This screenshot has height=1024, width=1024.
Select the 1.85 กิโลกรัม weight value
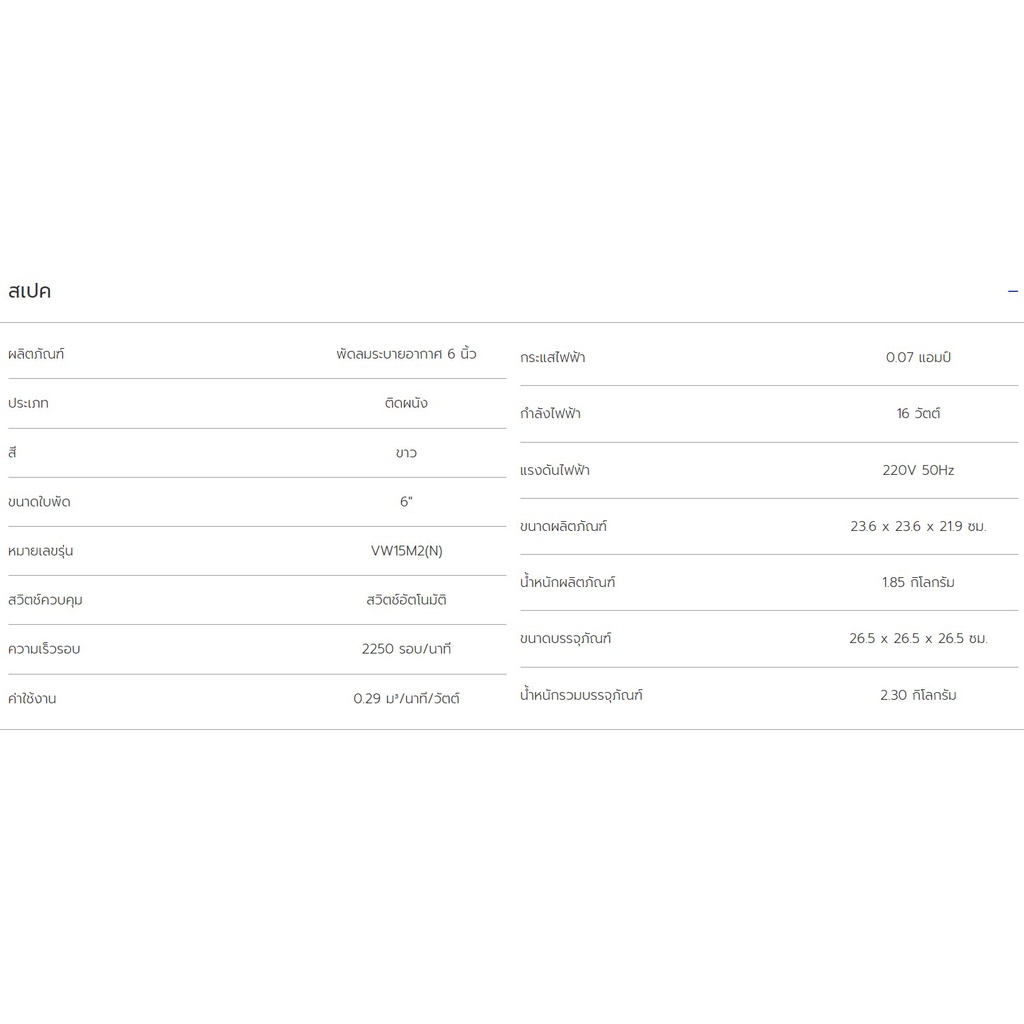(918, 582)
